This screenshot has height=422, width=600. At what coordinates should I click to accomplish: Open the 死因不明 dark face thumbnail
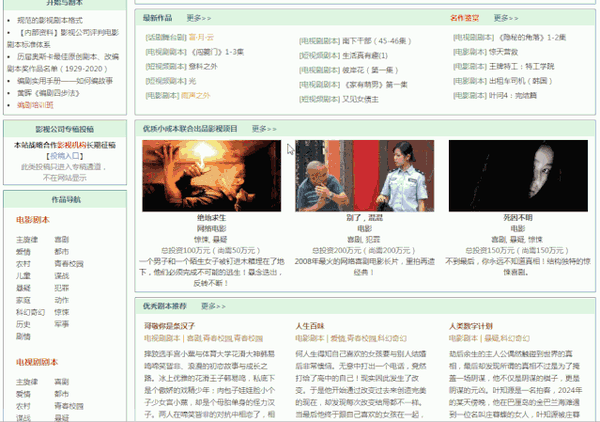click(x=518, y=176)
